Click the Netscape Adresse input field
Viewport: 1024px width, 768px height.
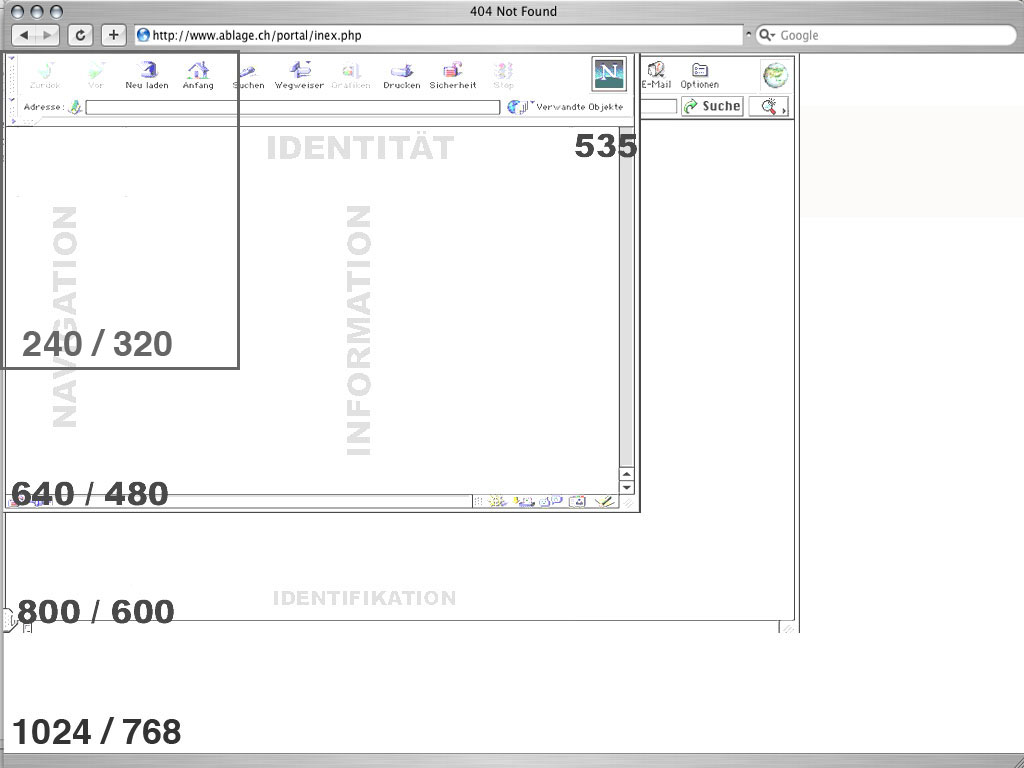[x=292, y=107]
